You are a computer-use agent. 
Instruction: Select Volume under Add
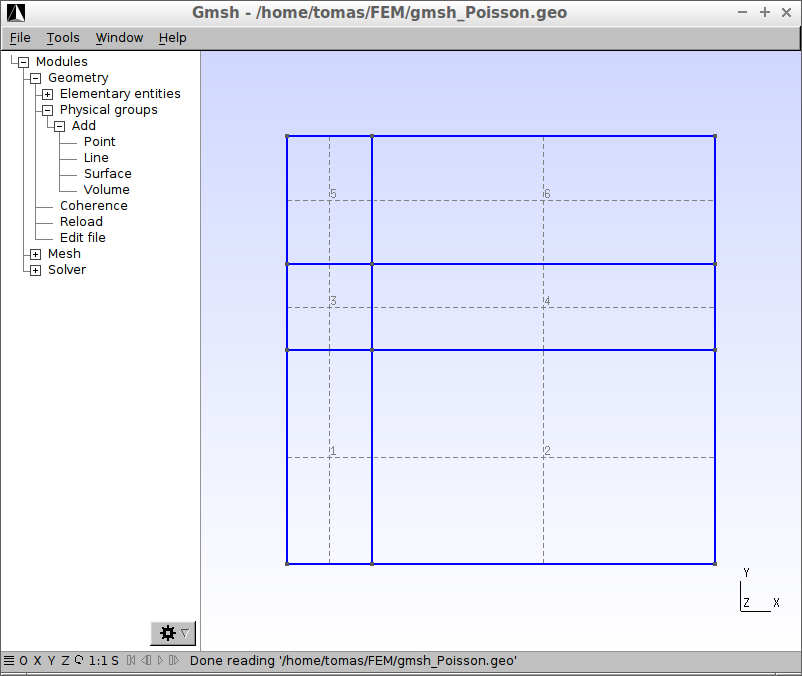tap(106, 190)
